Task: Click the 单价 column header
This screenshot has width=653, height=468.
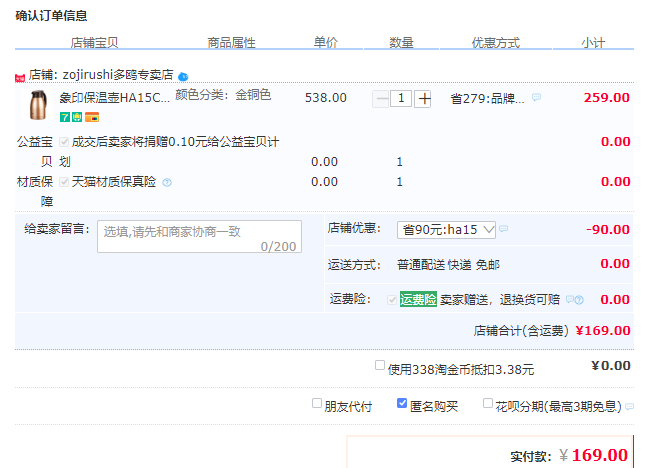Action: tap(326, 42)
